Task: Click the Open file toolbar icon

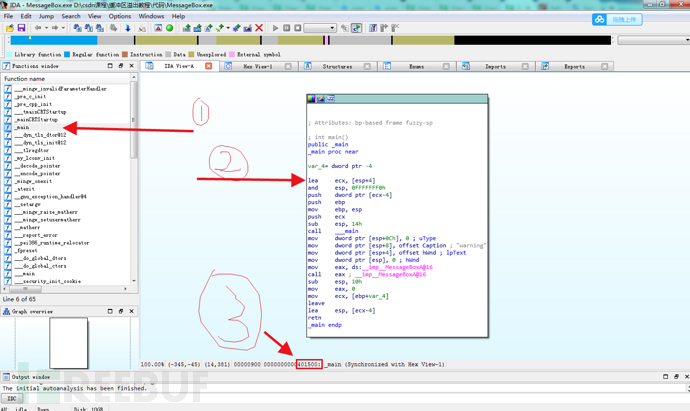Action: point(10,28)
